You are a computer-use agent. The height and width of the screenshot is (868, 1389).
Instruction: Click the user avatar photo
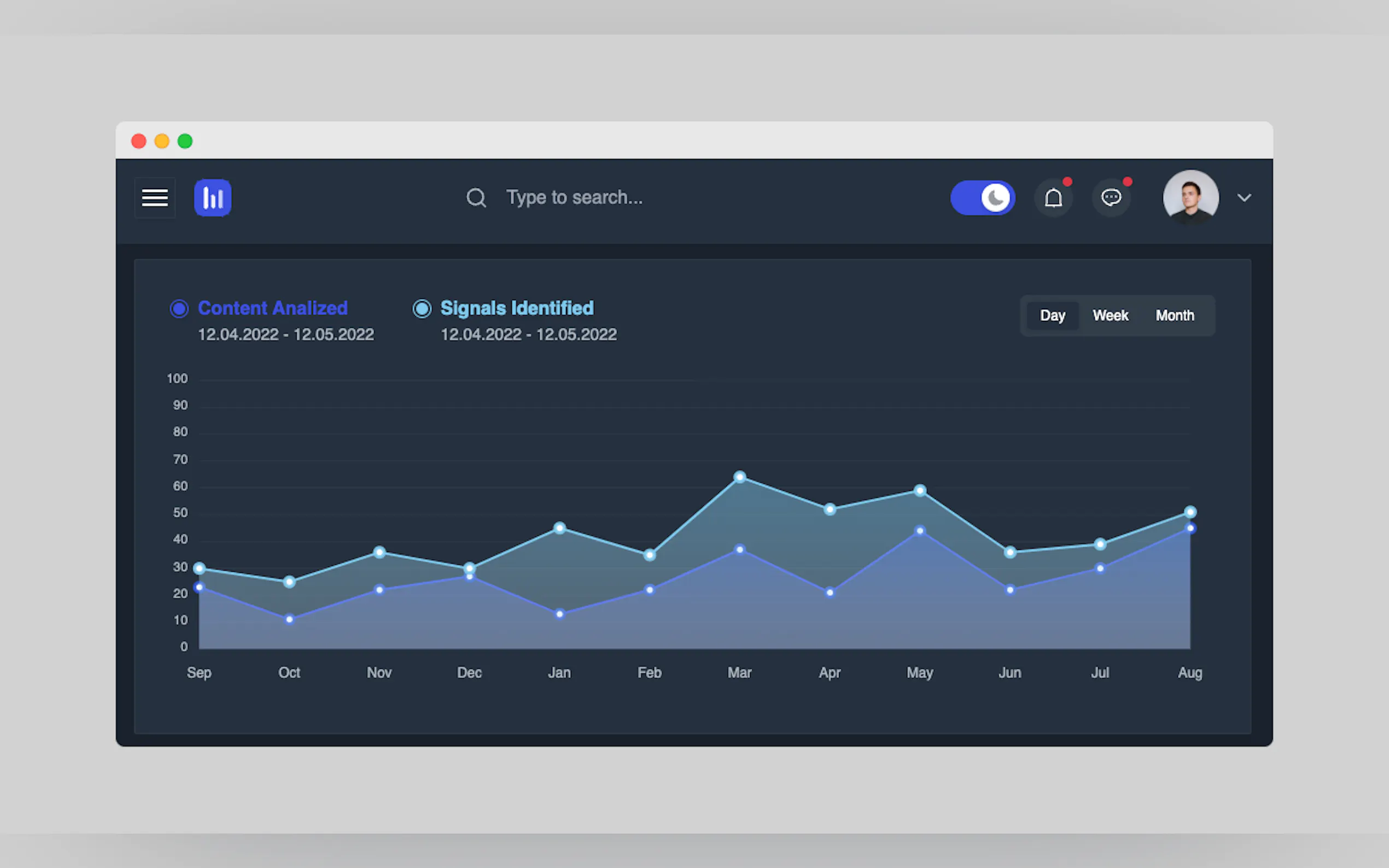coord(1190,197)
